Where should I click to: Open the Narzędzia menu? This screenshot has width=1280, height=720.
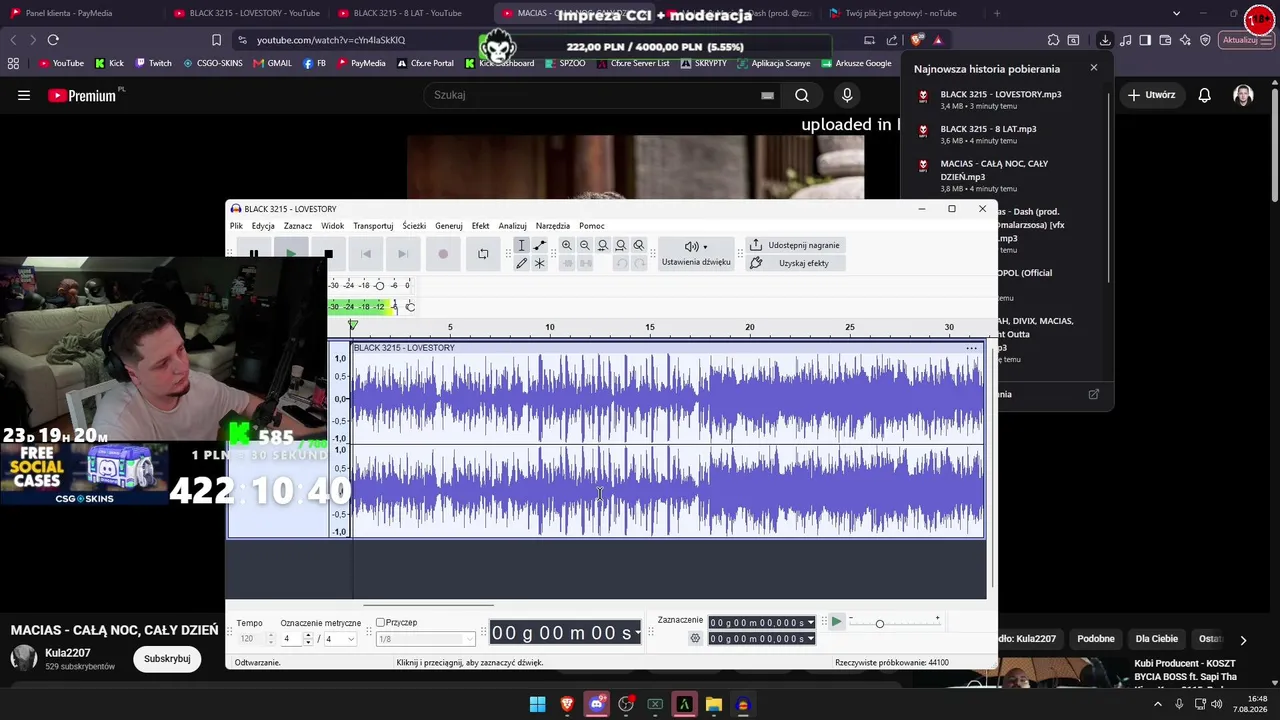coord(553,226)
